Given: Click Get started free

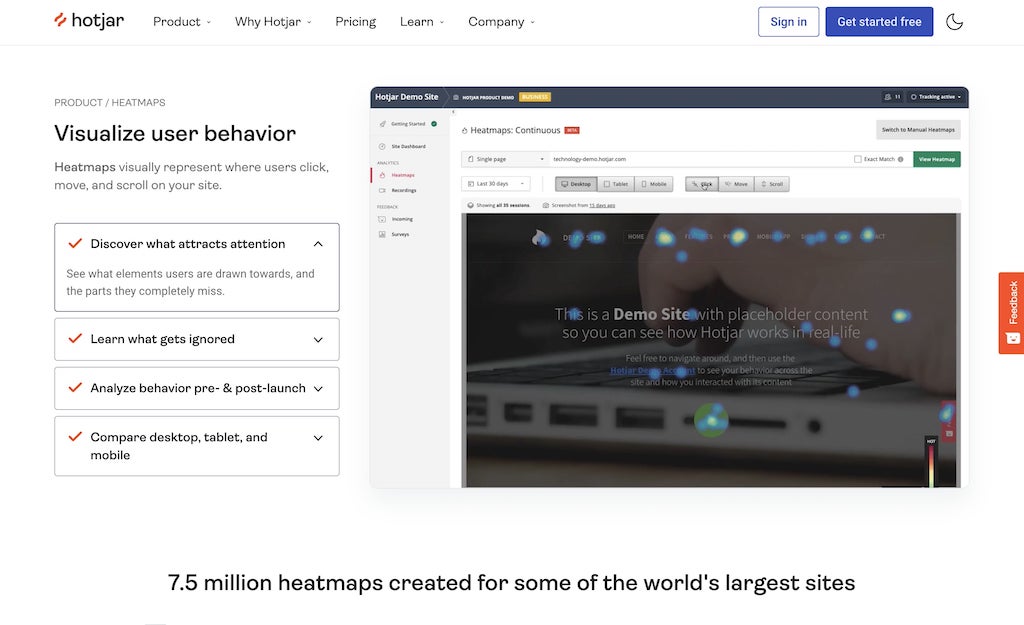Looking at the screenshot, I should coord(879,22).
